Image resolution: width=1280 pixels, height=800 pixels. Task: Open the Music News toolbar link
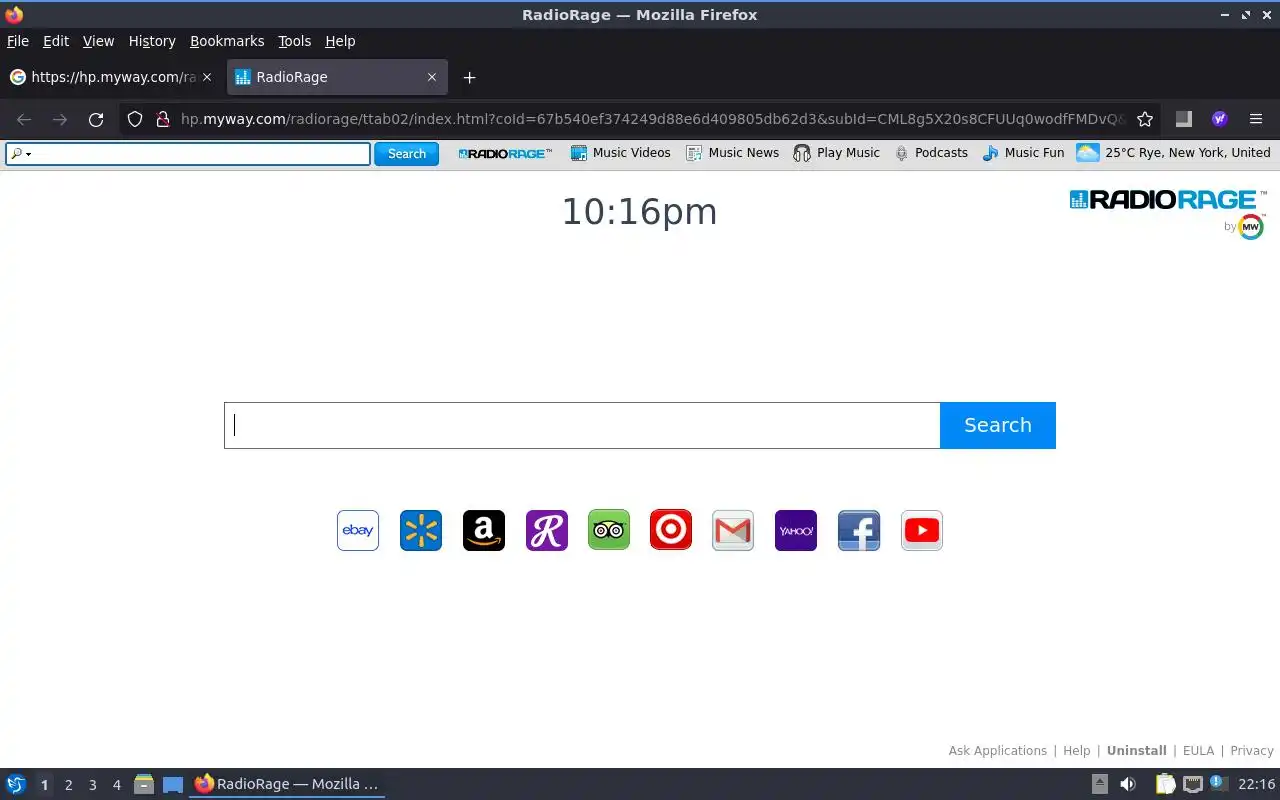(733, 153)
